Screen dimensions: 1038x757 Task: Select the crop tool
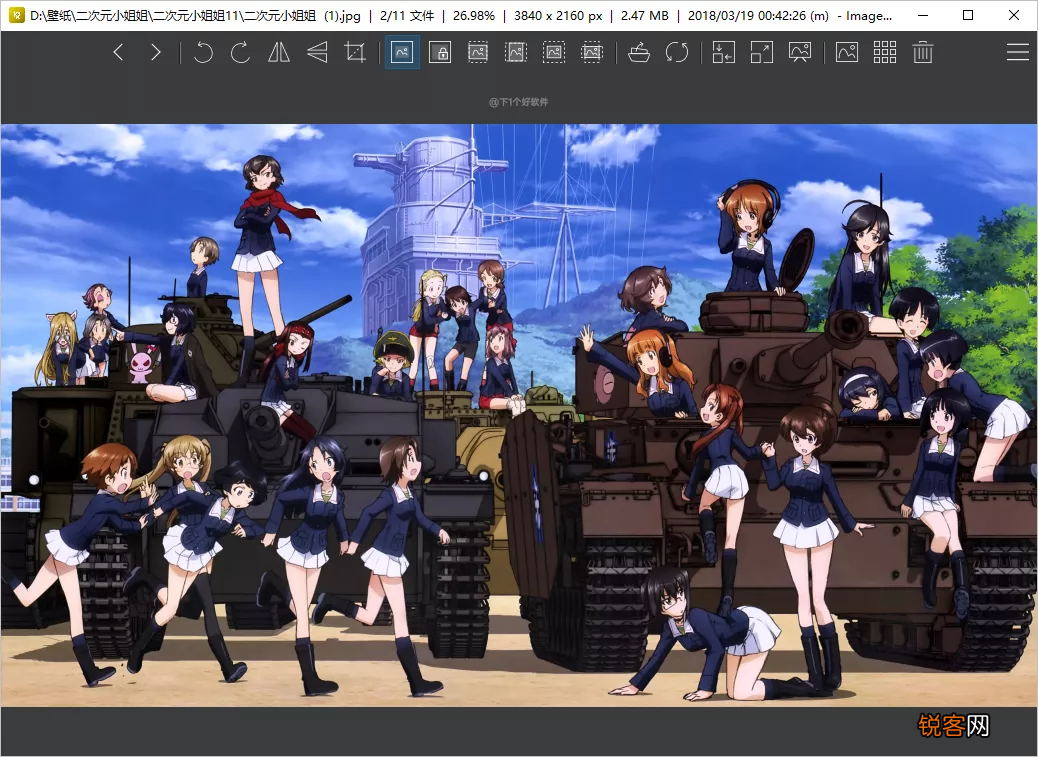pyautogui.click(x=355, y=52)
